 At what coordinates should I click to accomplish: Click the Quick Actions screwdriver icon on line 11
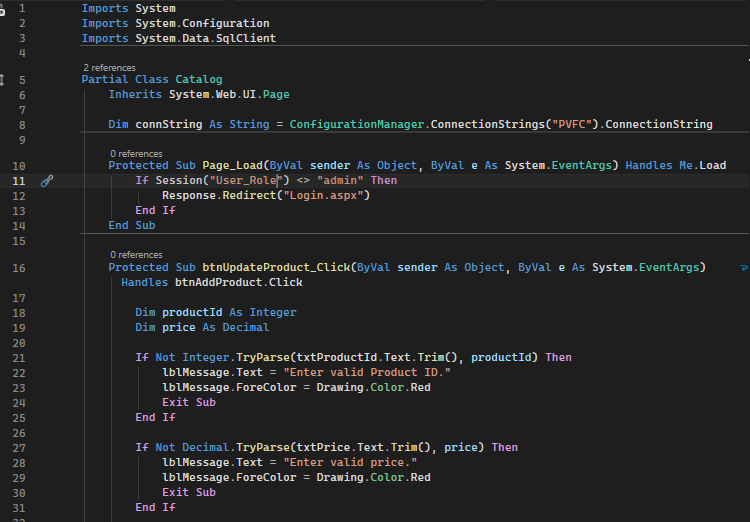tap(47, 181)
